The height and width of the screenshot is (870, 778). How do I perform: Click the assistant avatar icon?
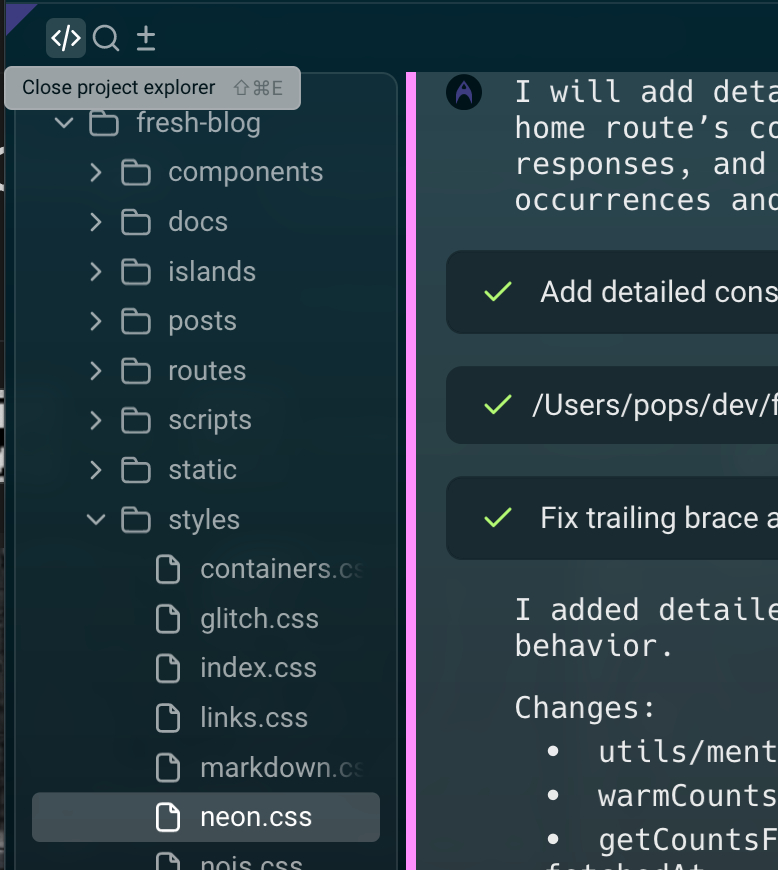click(464, 93)
